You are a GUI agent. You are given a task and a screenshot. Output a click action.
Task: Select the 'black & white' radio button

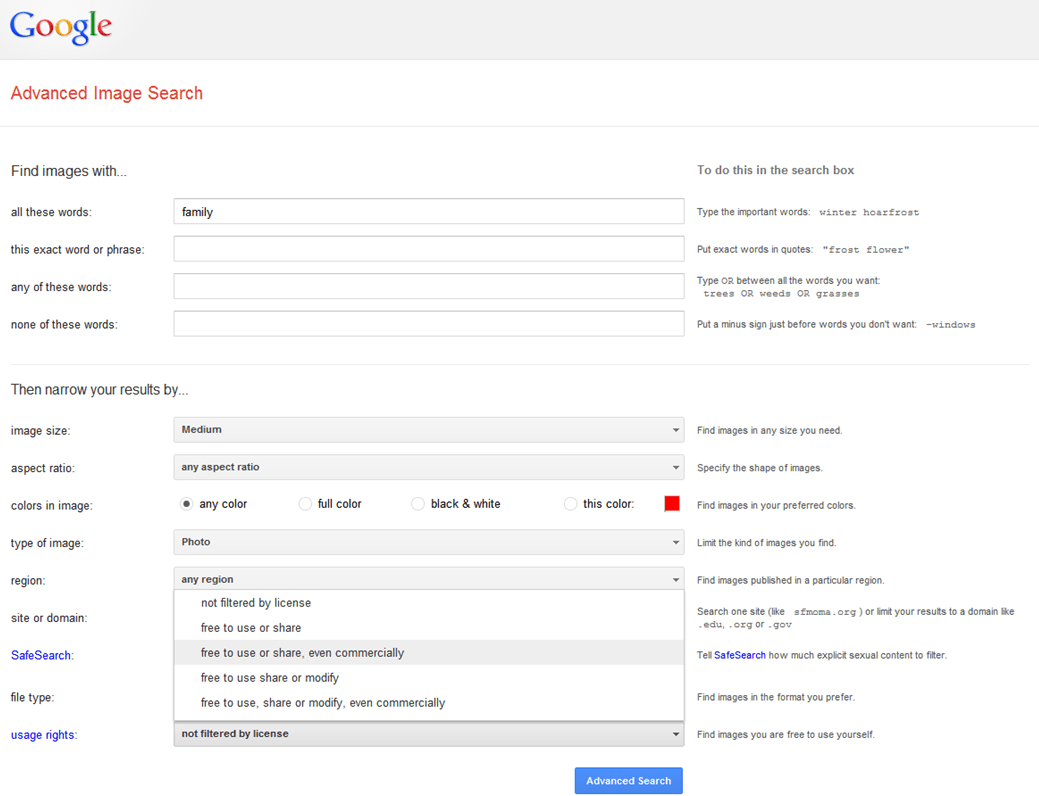[x=417, y=504]
